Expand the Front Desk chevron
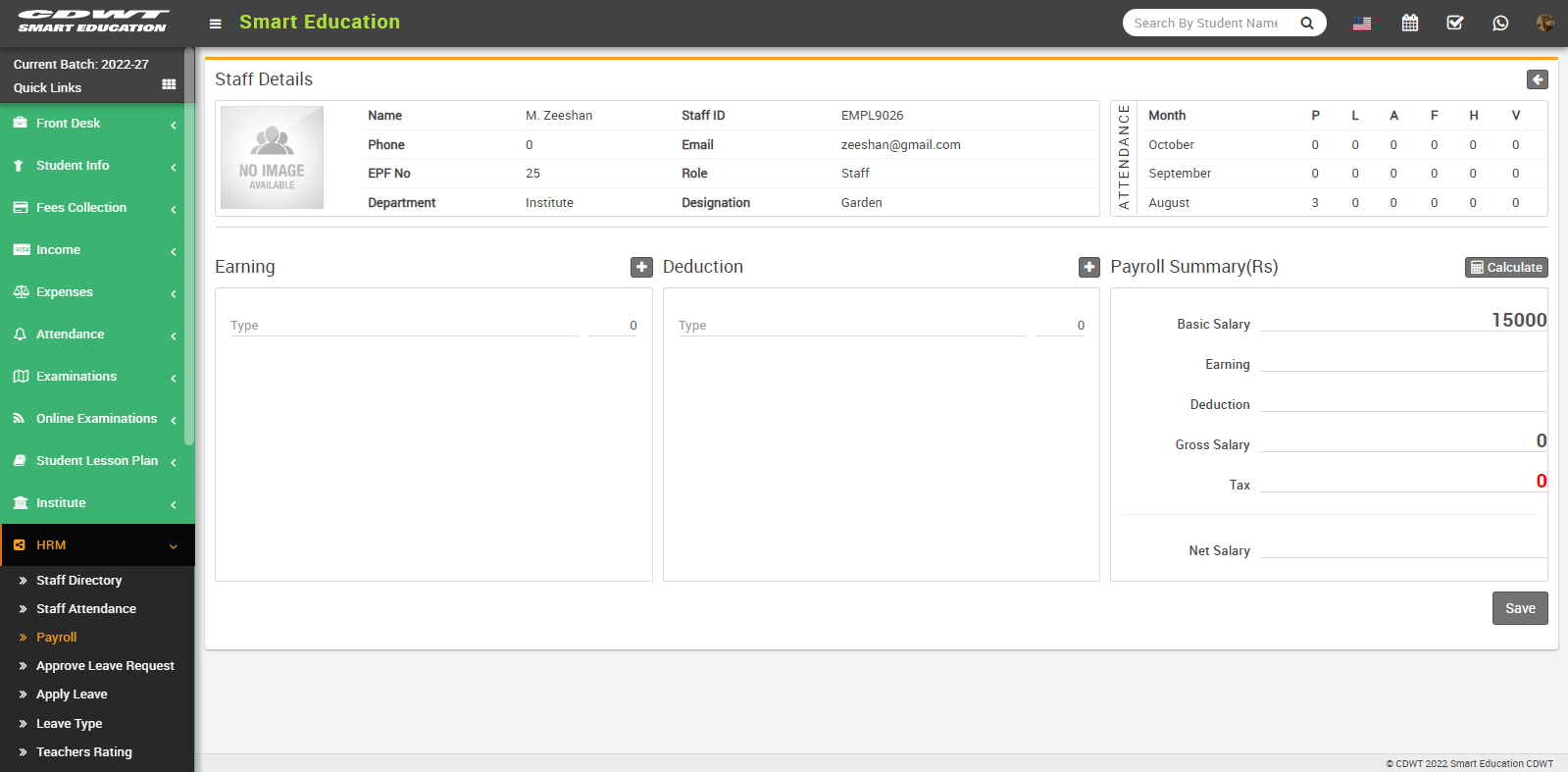The image size is (1568, 772). coord(174,126)
